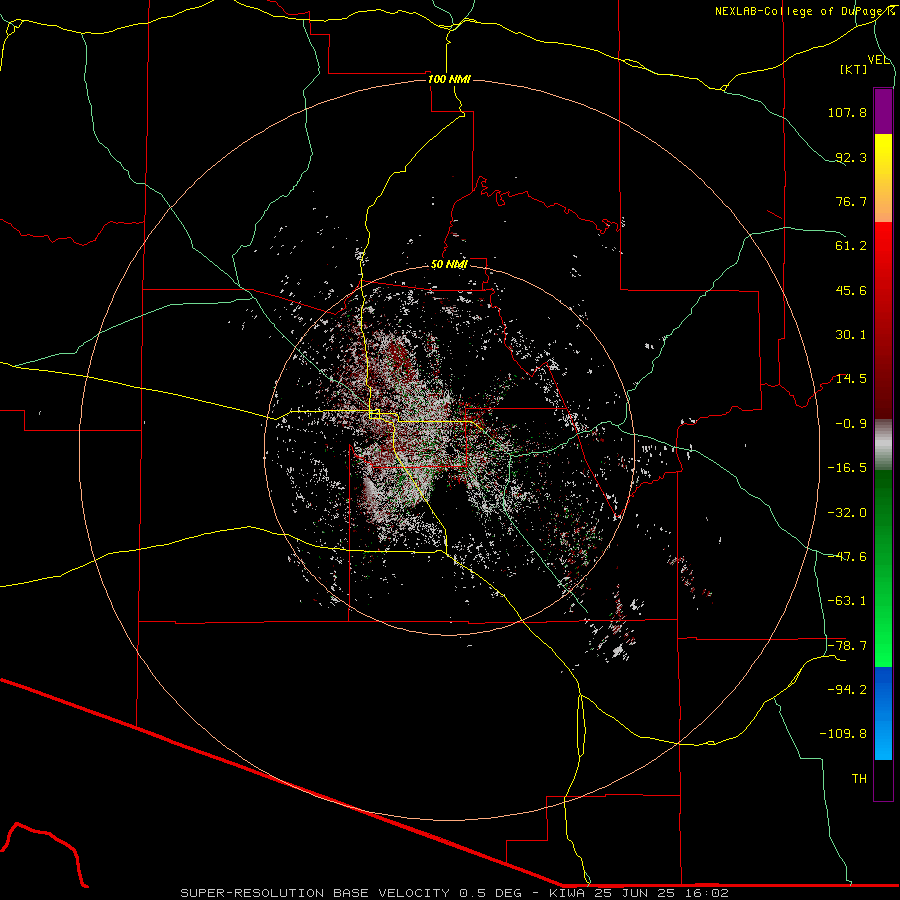Click the purple segment of the color bar
This screenshot has height=900, width=900.
tap(883, 111)
